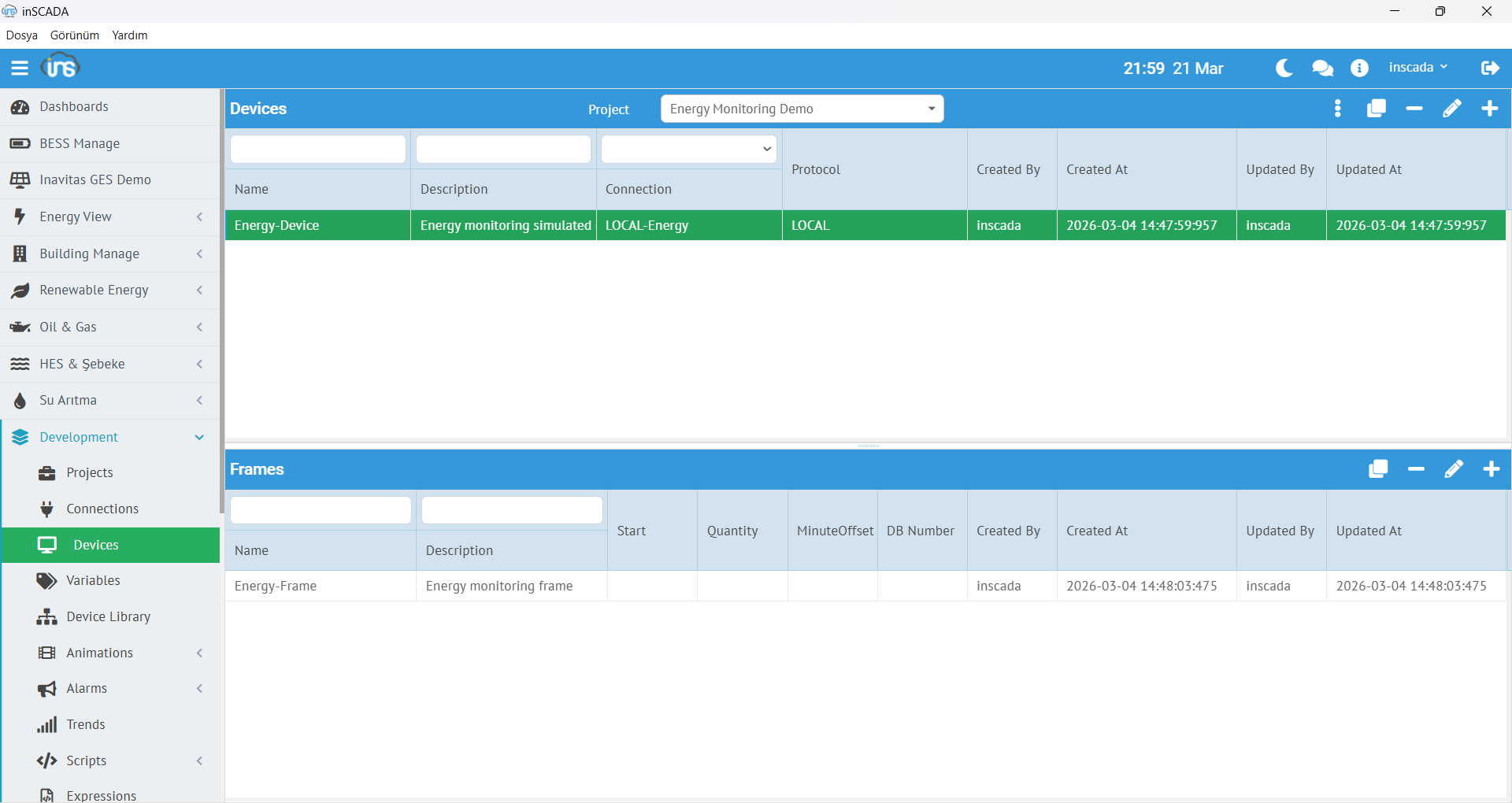Add a new device with plus icon
The width and height of the screenshot is (1512, 803).
click(x=1489, y=109)
